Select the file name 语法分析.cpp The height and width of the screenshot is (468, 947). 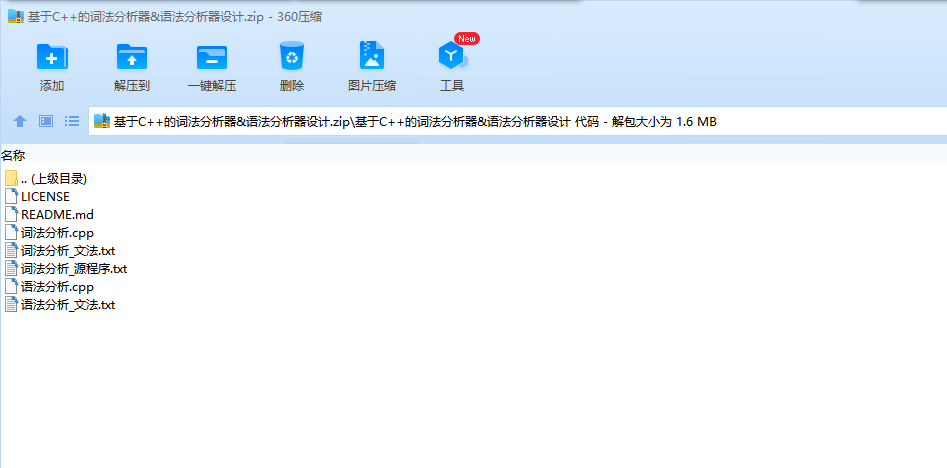coord(57,287)
